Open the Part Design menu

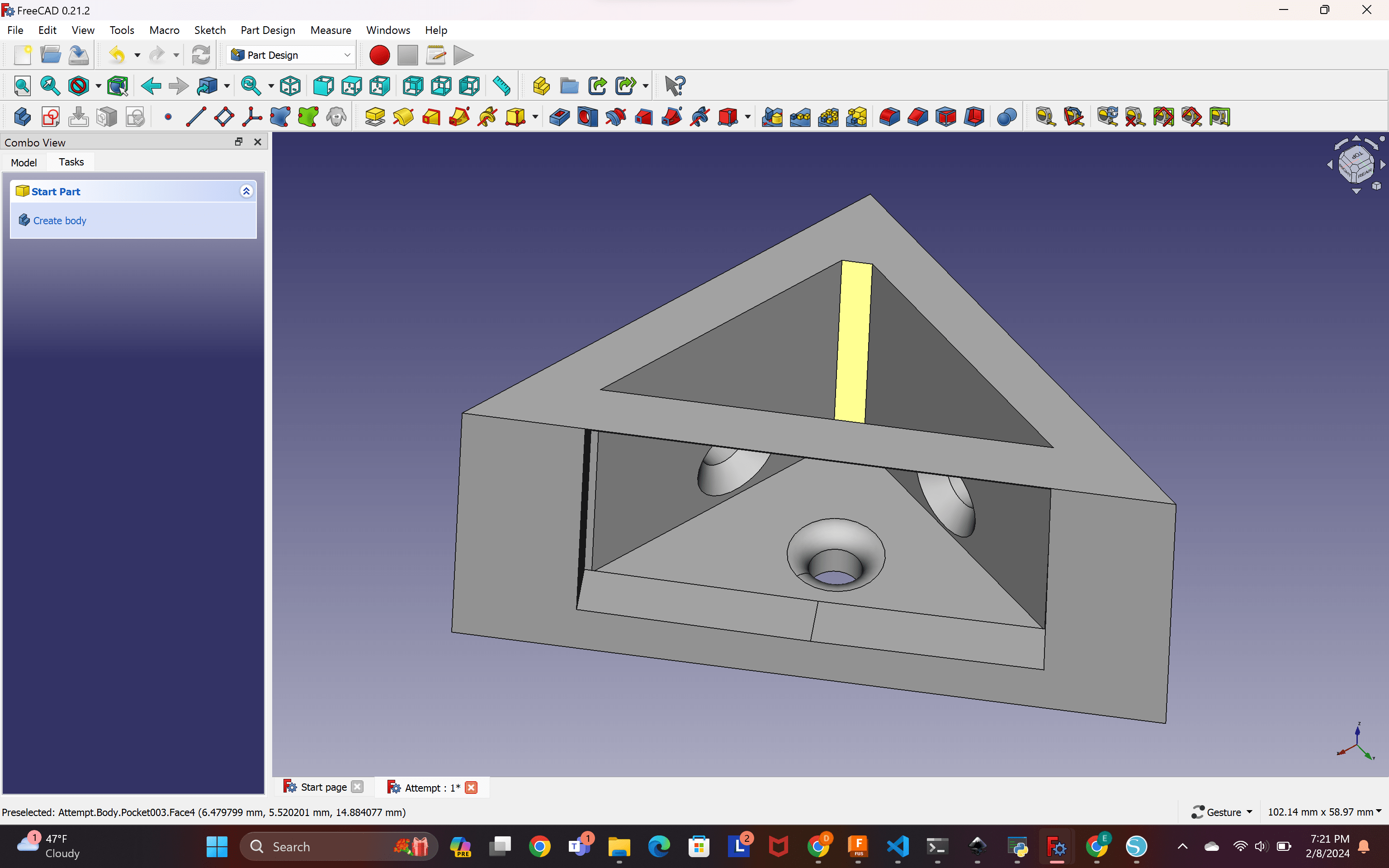(268, 30)
